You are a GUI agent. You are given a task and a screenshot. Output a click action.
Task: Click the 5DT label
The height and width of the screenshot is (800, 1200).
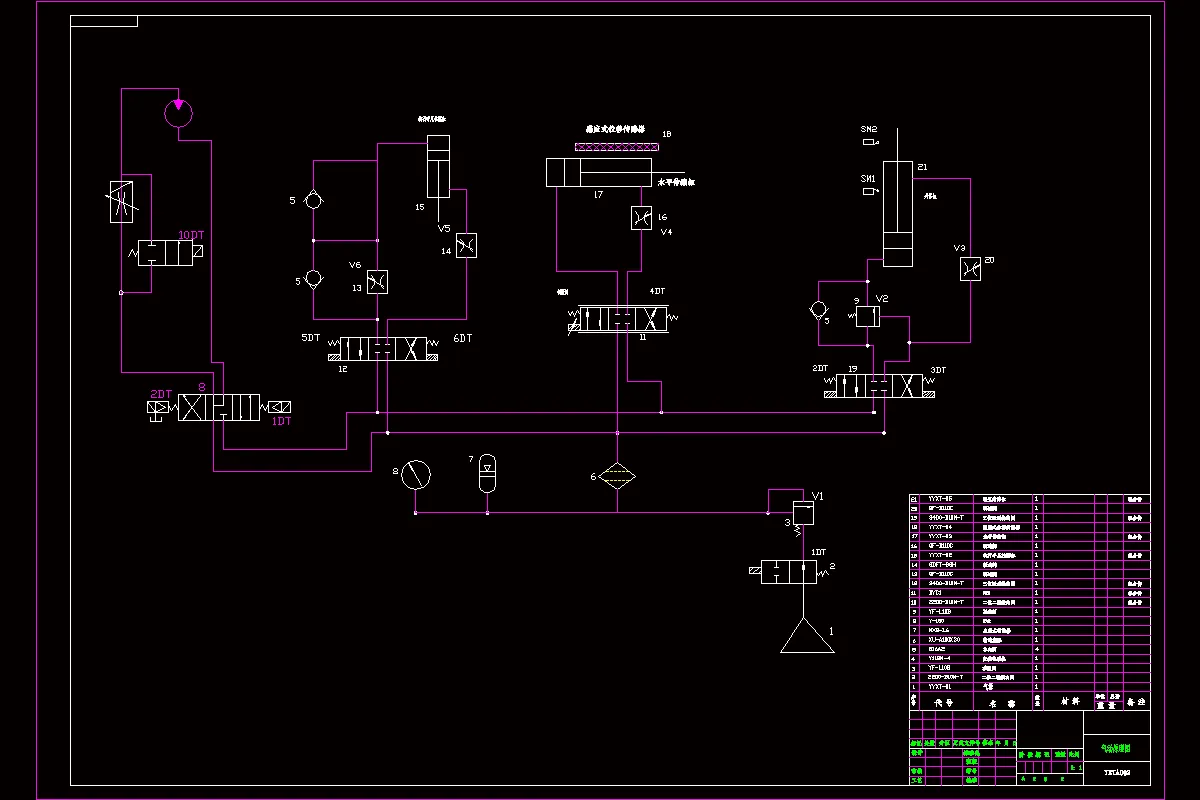point(311,338)
